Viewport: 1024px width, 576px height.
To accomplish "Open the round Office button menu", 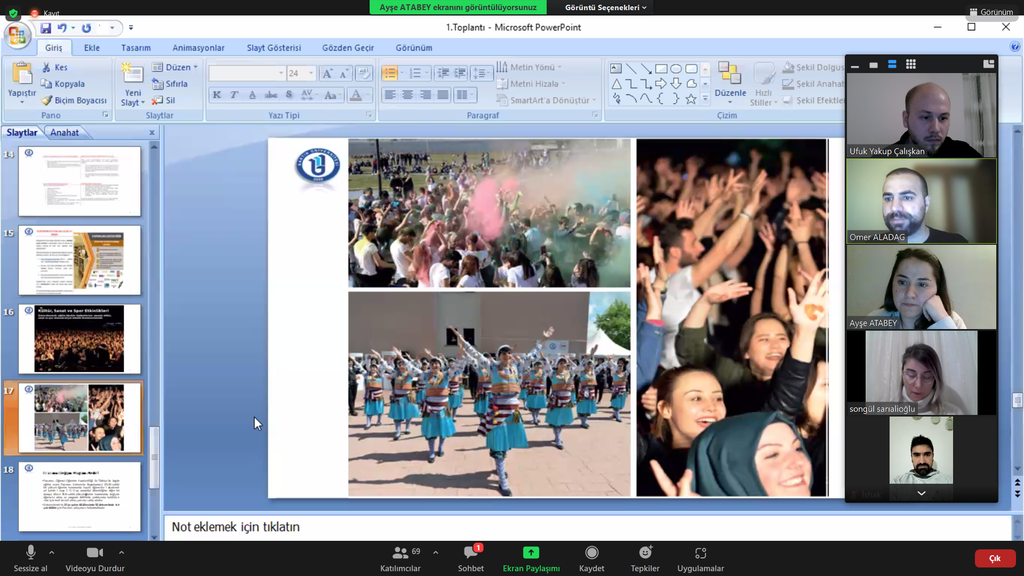I will [18, 35].
